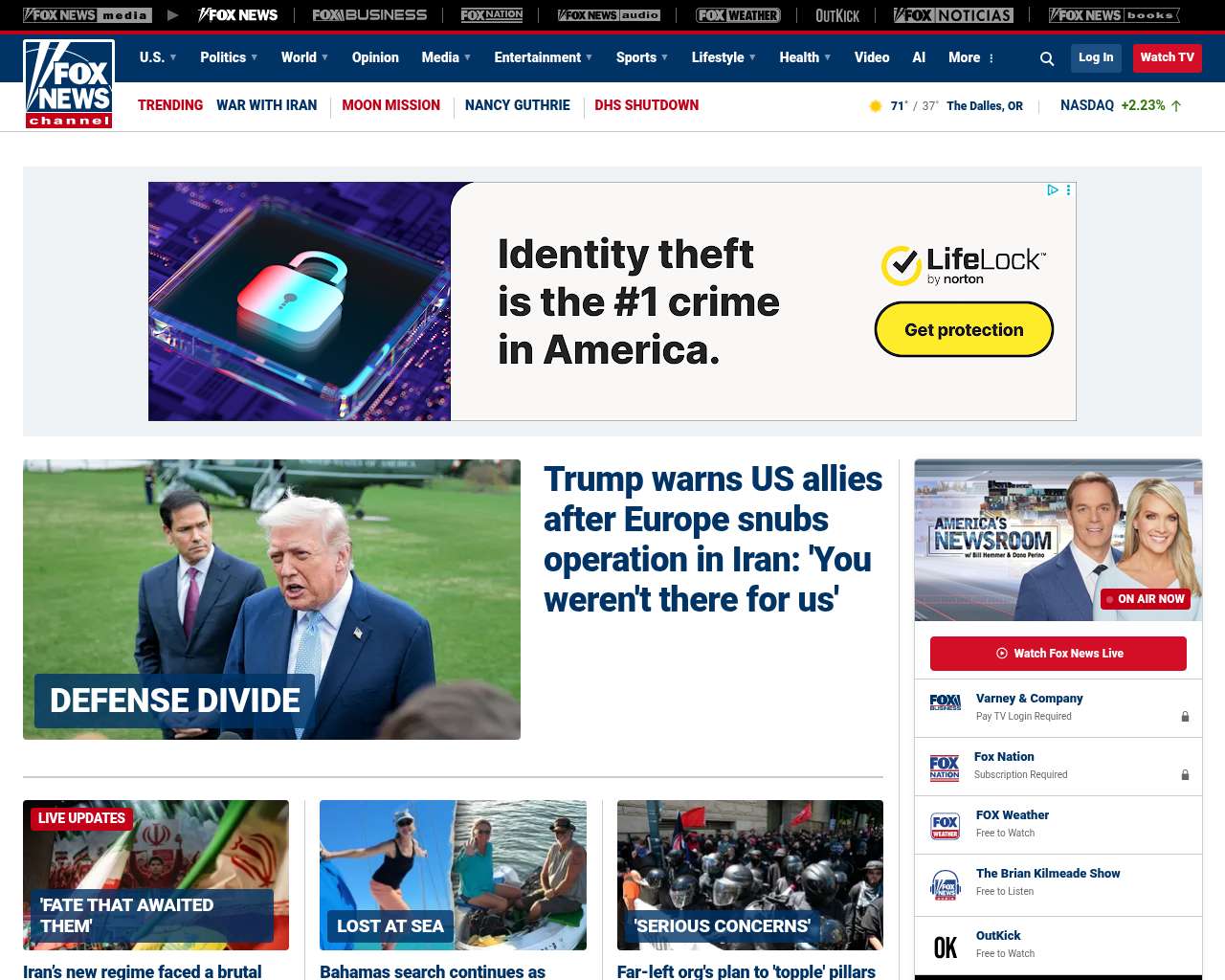Viewport: 1225px width, 980px height.
Task: Click the Fox News channel logo
Action: click(69, 84)
